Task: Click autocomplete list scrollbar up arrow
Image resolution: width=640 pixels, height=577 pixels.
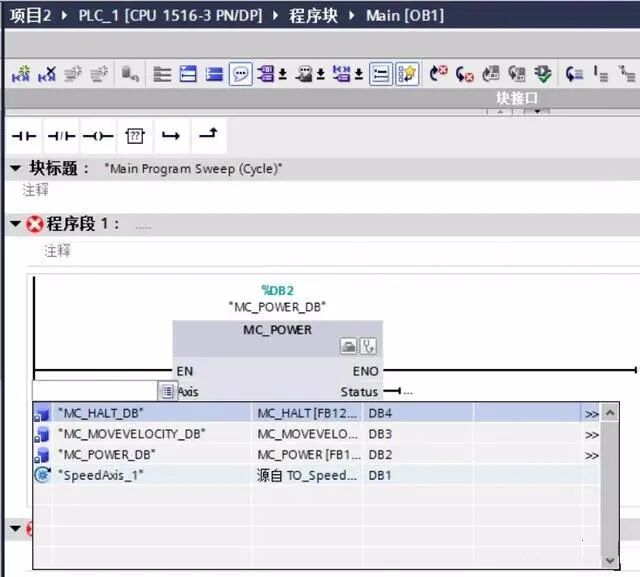Action: pyautogui.click(x=610, y=413)
